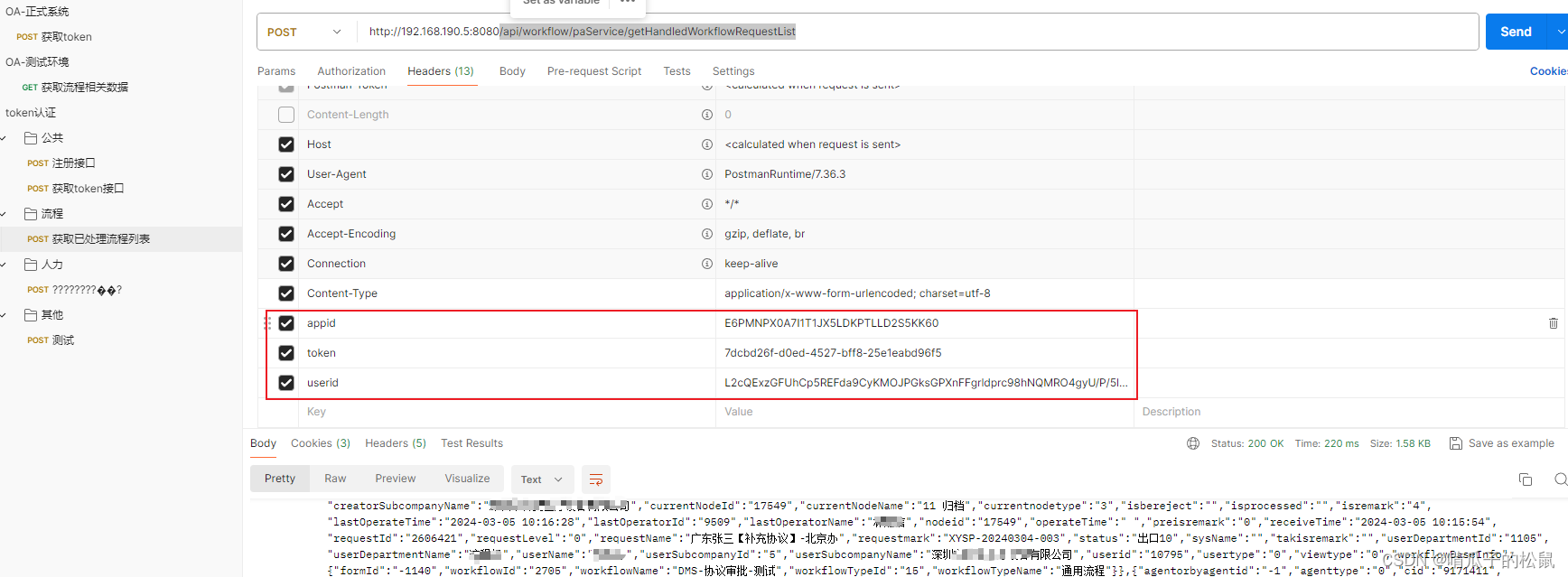Search within the response body
The width and height of the screenshot is (1568, 577).
pos(1560,479)
